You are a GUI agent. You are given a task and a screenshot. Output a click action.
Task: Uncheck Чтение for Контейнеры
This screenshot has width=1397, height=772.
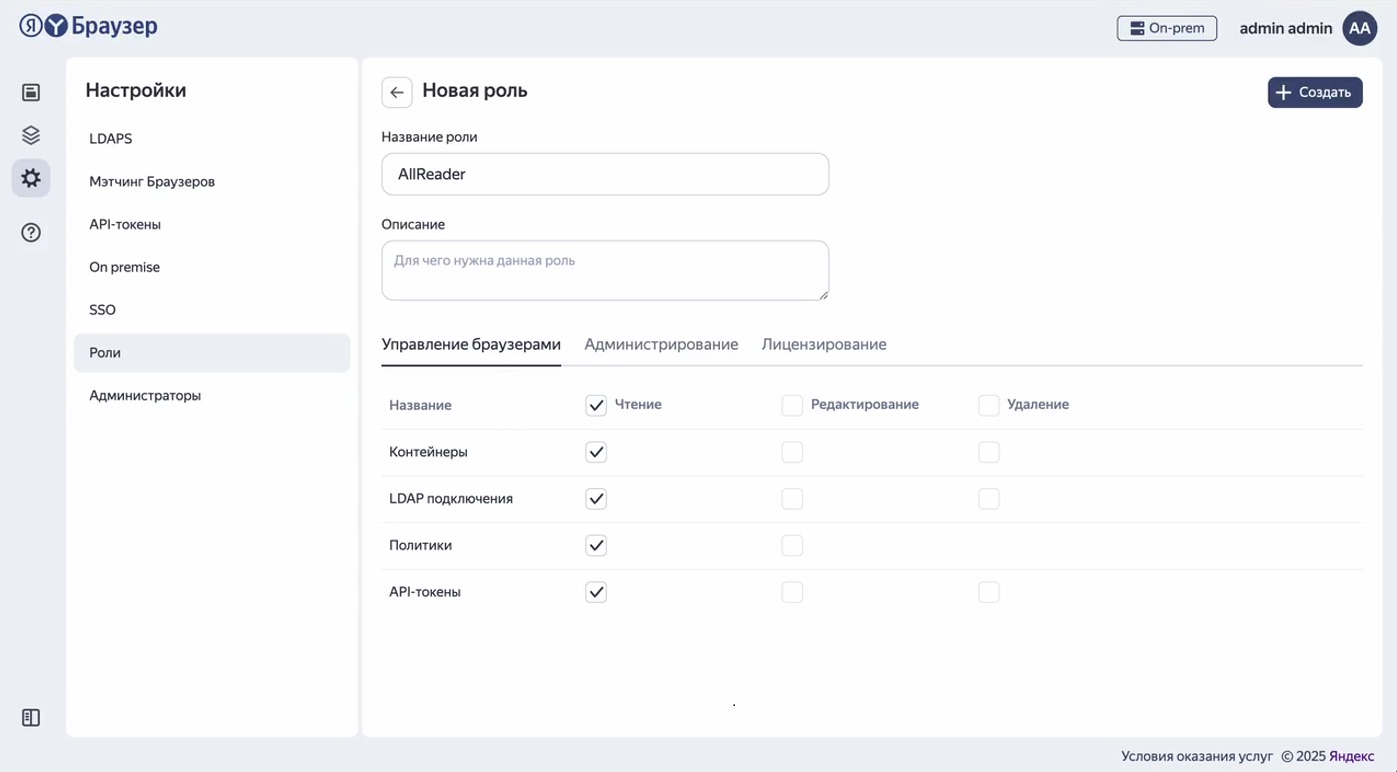(596, 452)
